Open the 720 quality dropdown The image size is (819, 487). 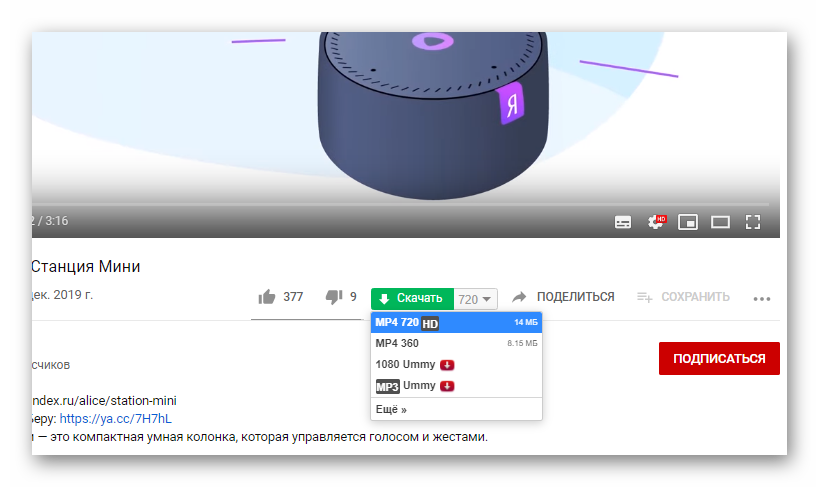(x=475, y=299)
